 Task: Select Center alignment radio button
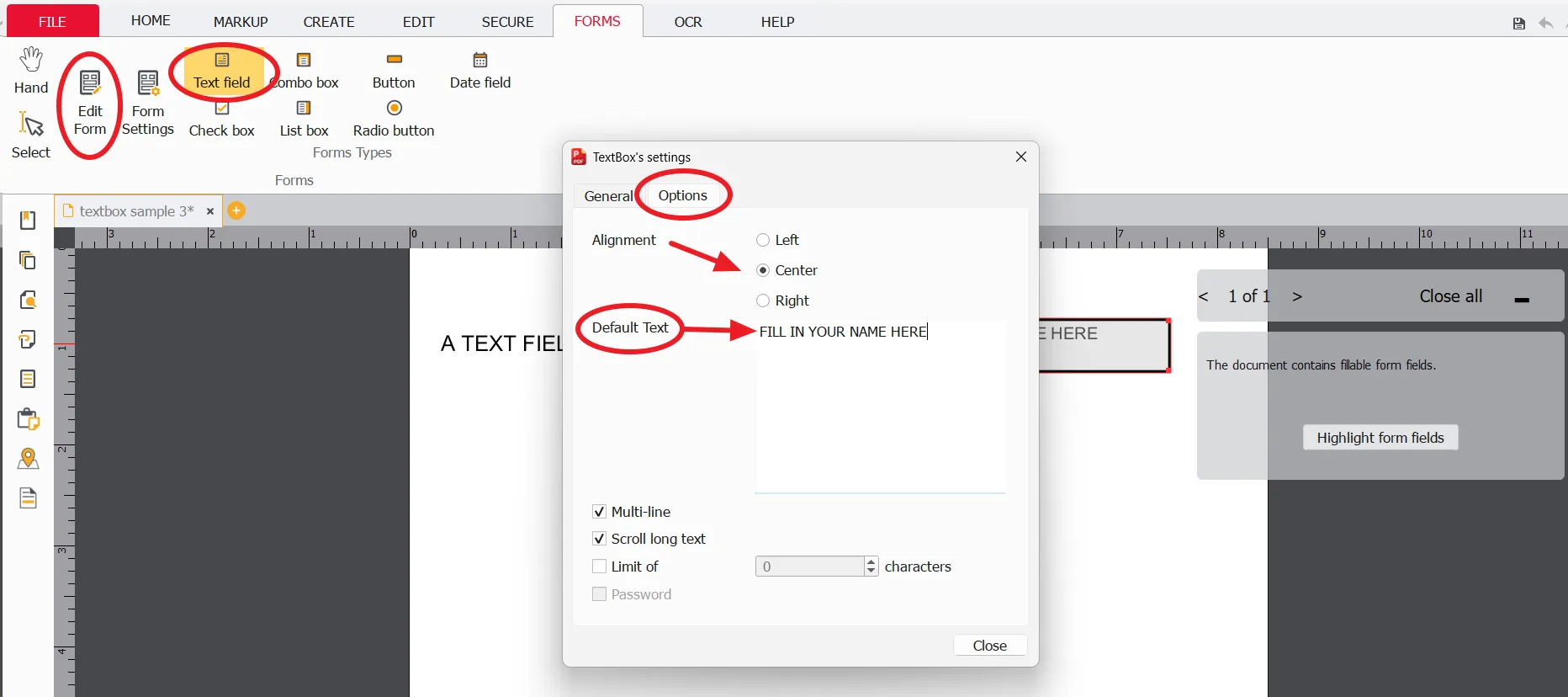tap(763, 270)
